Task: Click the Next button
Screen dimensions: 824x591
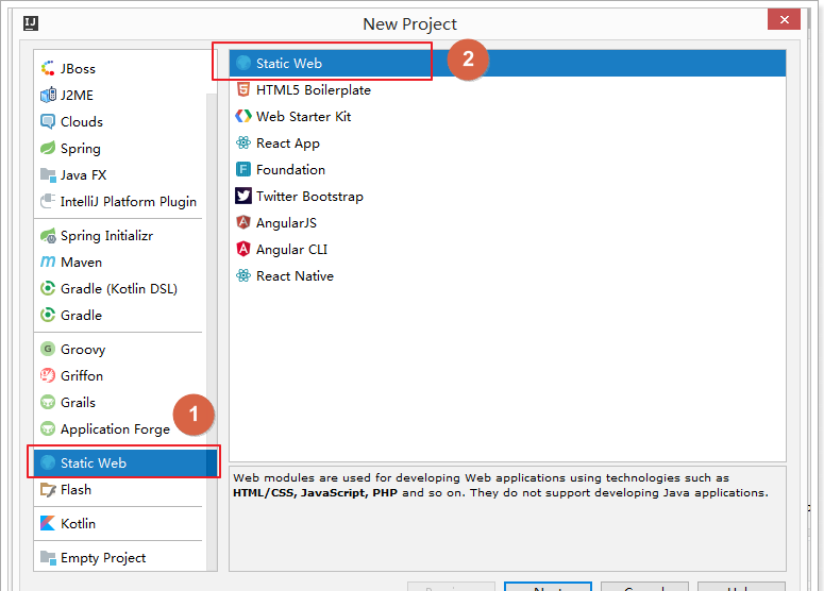Action: (x=548, y=587)
